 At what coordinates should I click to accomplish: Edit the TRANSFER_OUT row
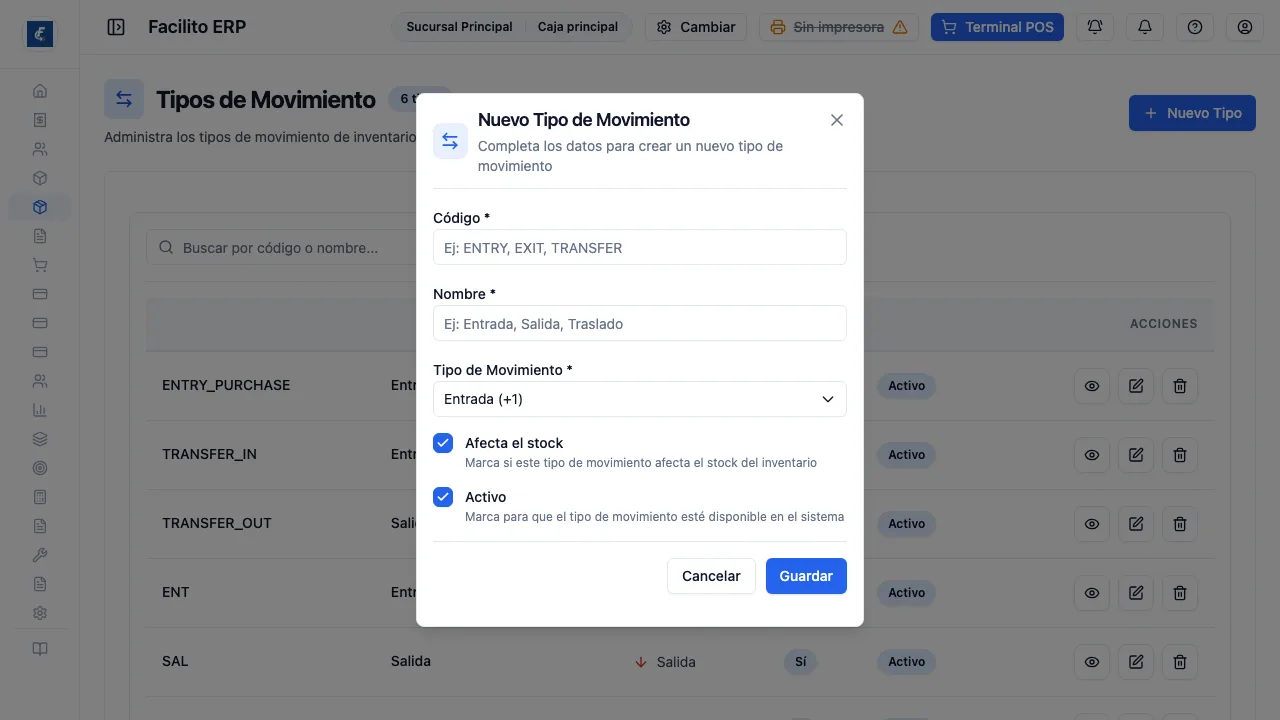pyautogui.click(x=1136, y=524)
